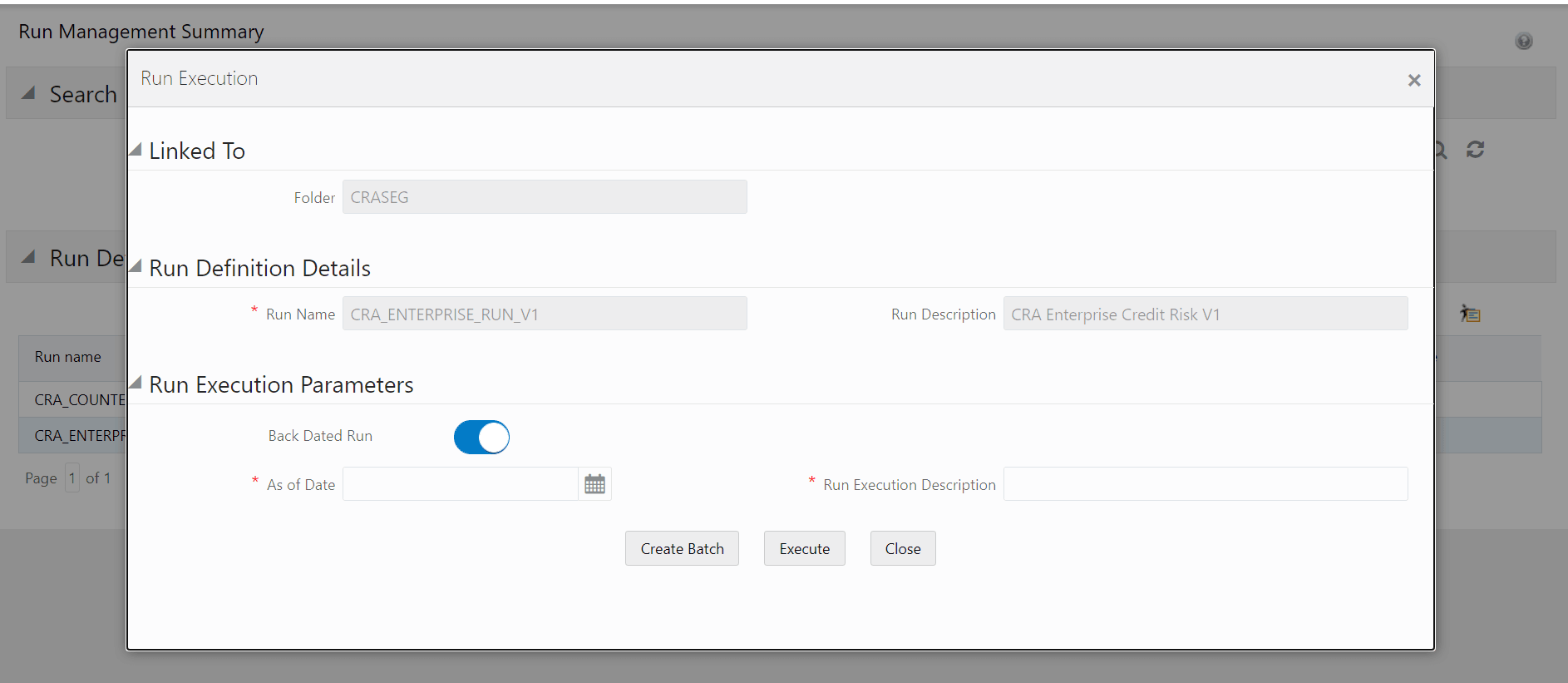1568x683 pixels.
Task: Collapse the Search panel in the background page
Action: pos(28,93)
